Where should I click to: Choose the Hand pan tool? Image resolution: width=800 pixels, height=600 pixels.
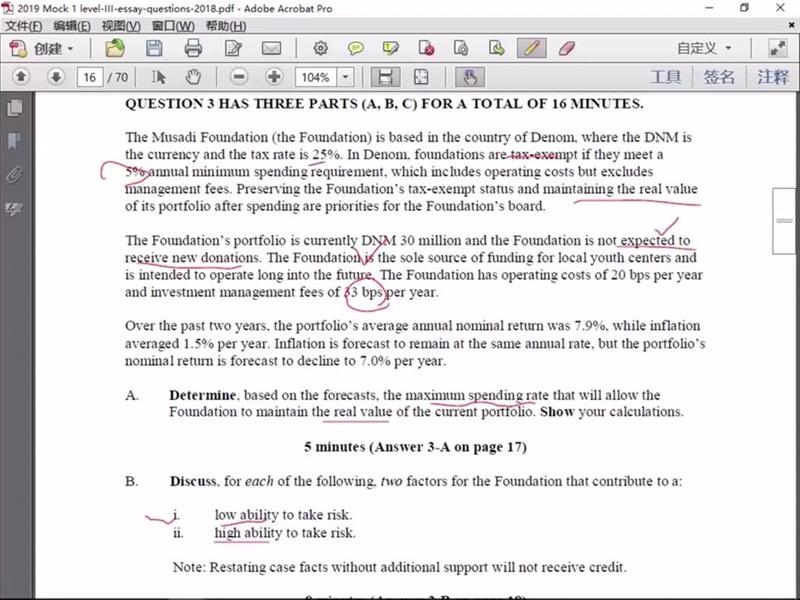pos(193,77)
